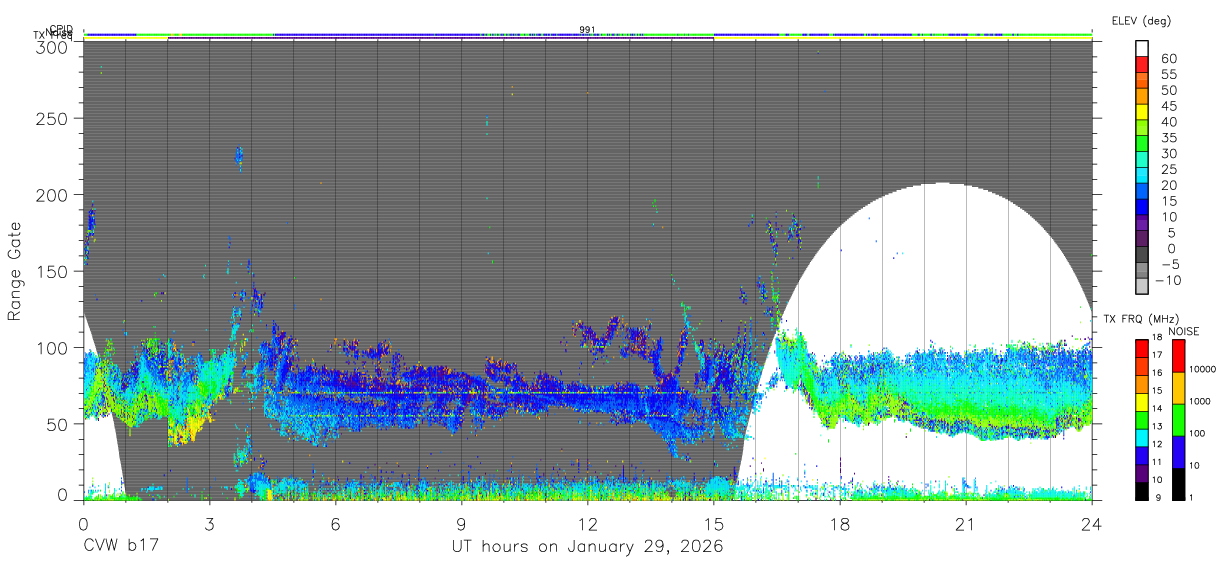Click the "300" tick on the Range Gate axis
Image resolution: width=1228 pixels, height=567 pixels.
point(54,46)
